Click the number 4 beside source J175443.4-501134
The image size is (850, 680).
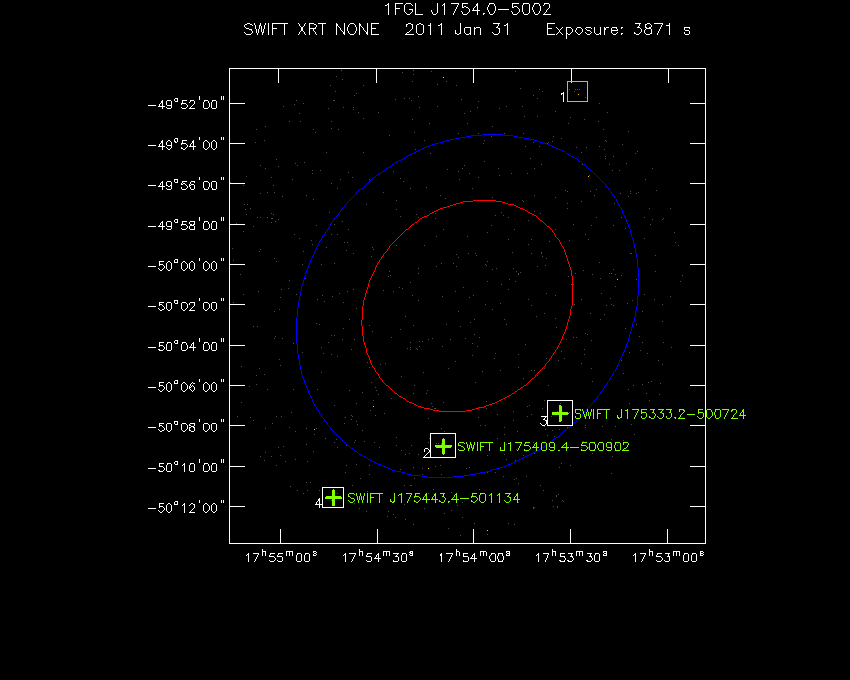point(319,503)
